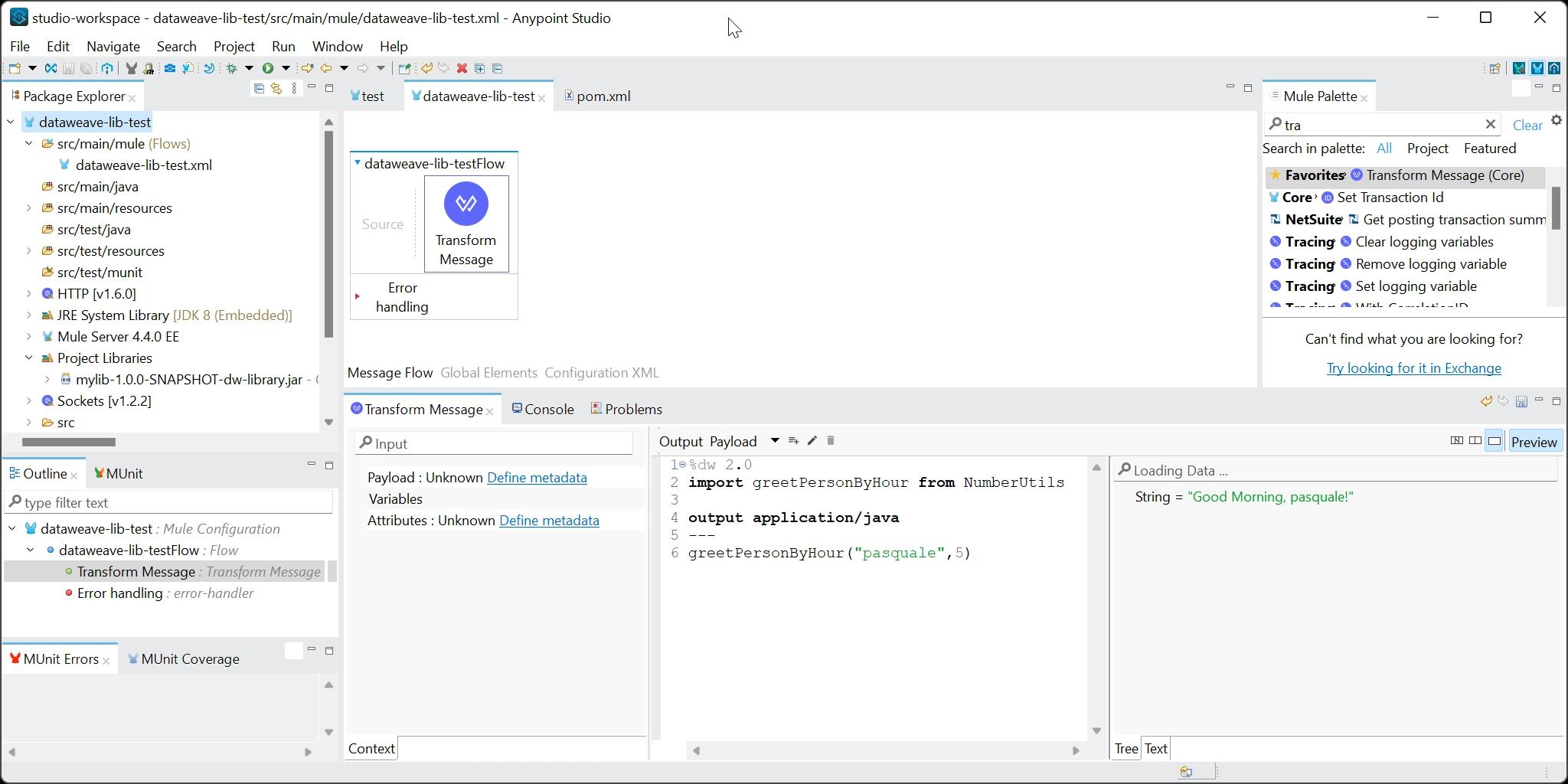Click the trash icon in Transform Message toolbar
1568x784 pixels.
[x=831, y=441]
